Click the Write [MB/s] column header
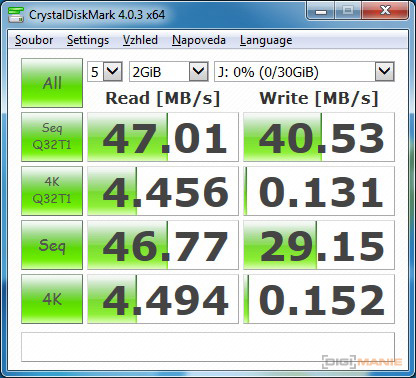 (x=319, y=99)
